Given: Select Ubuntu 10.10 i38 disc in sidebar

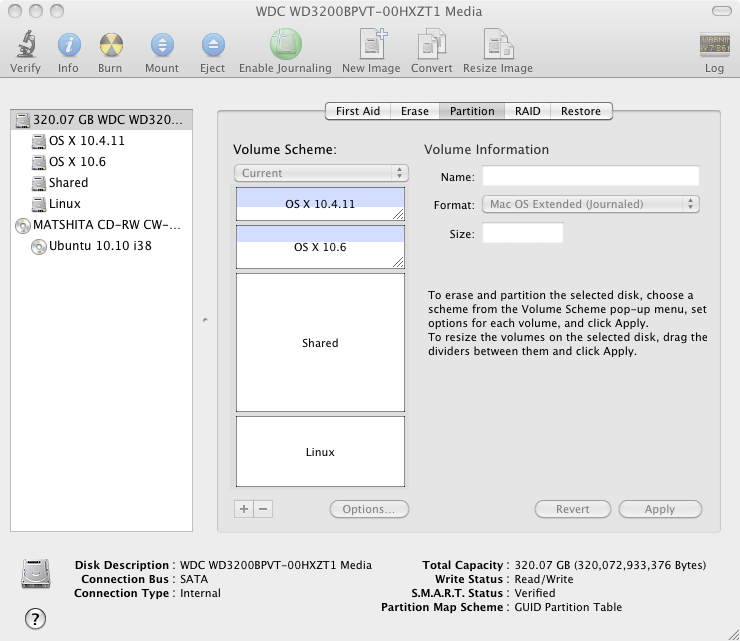Looking at the screenshot, I should tap(101, 246).
